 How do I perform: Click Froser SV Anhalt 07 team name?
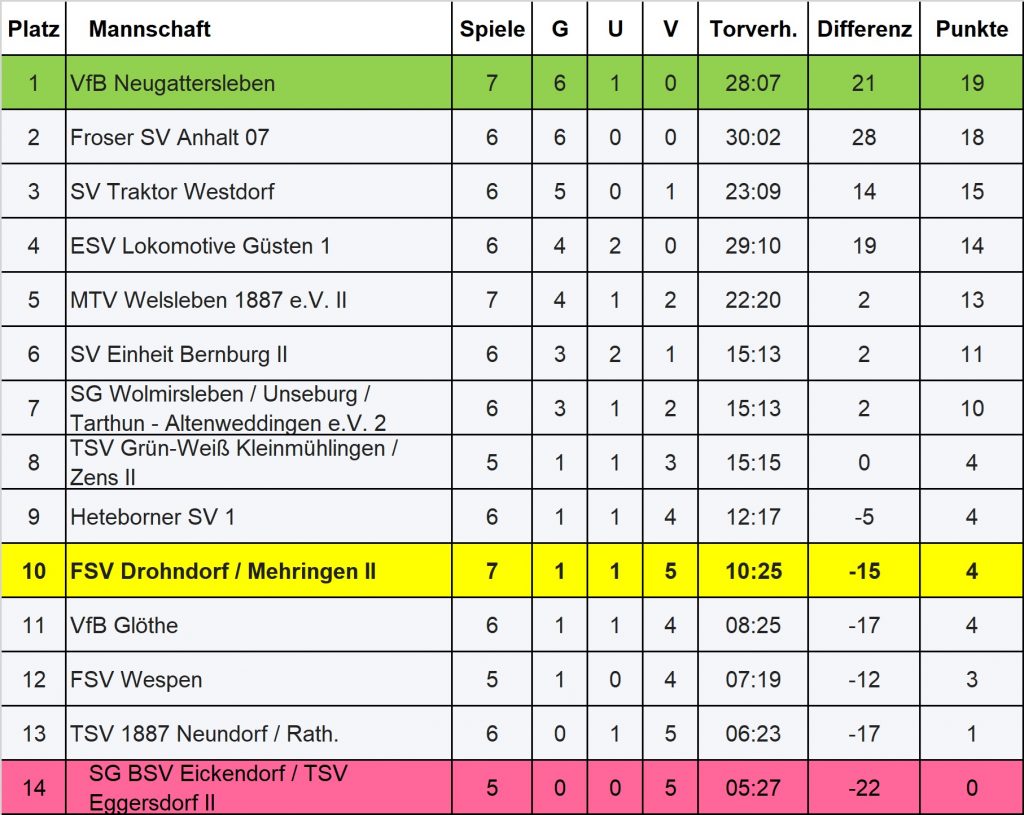coord(169,137)
